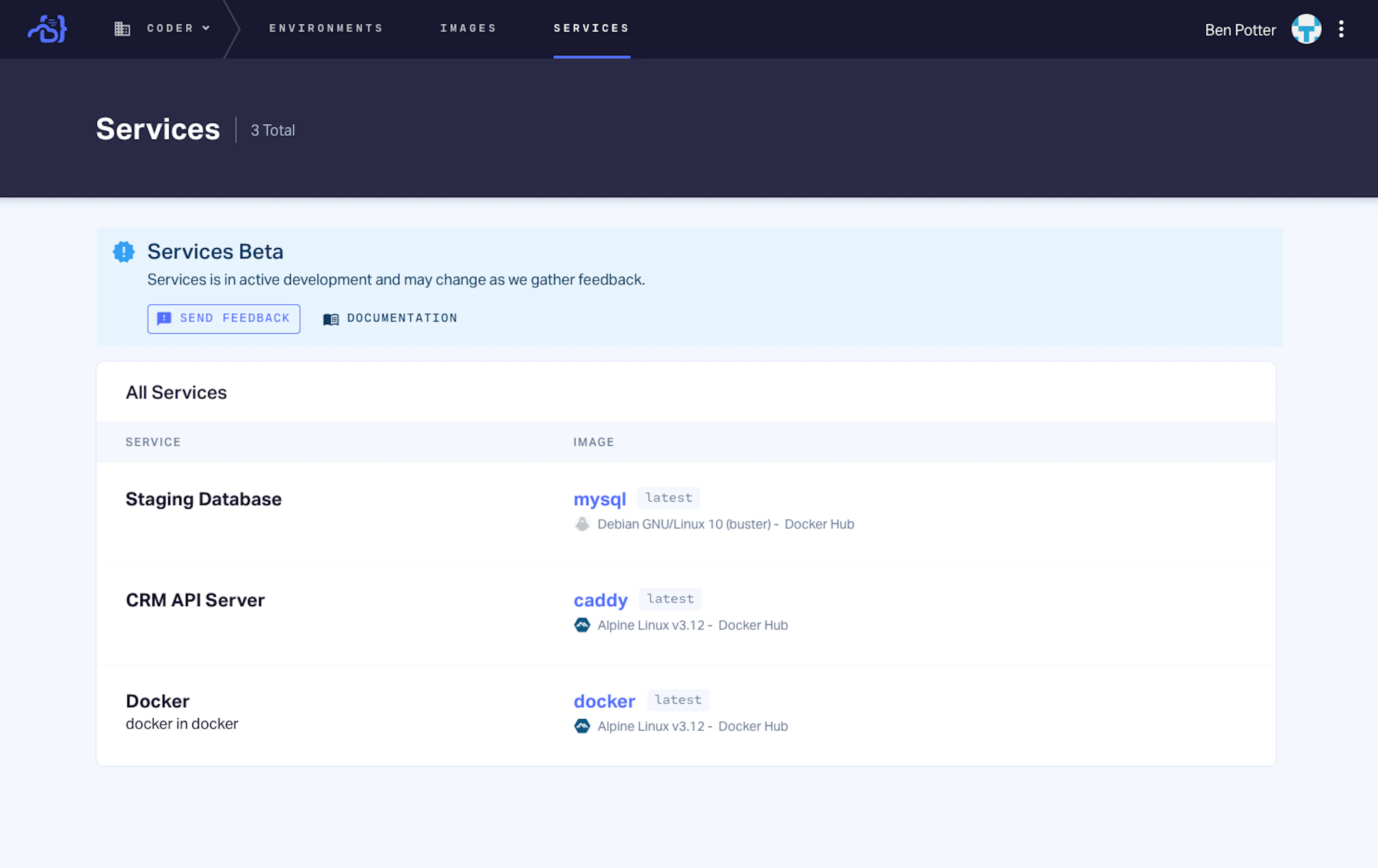Select the Staging Database service row

pos(685,513)
